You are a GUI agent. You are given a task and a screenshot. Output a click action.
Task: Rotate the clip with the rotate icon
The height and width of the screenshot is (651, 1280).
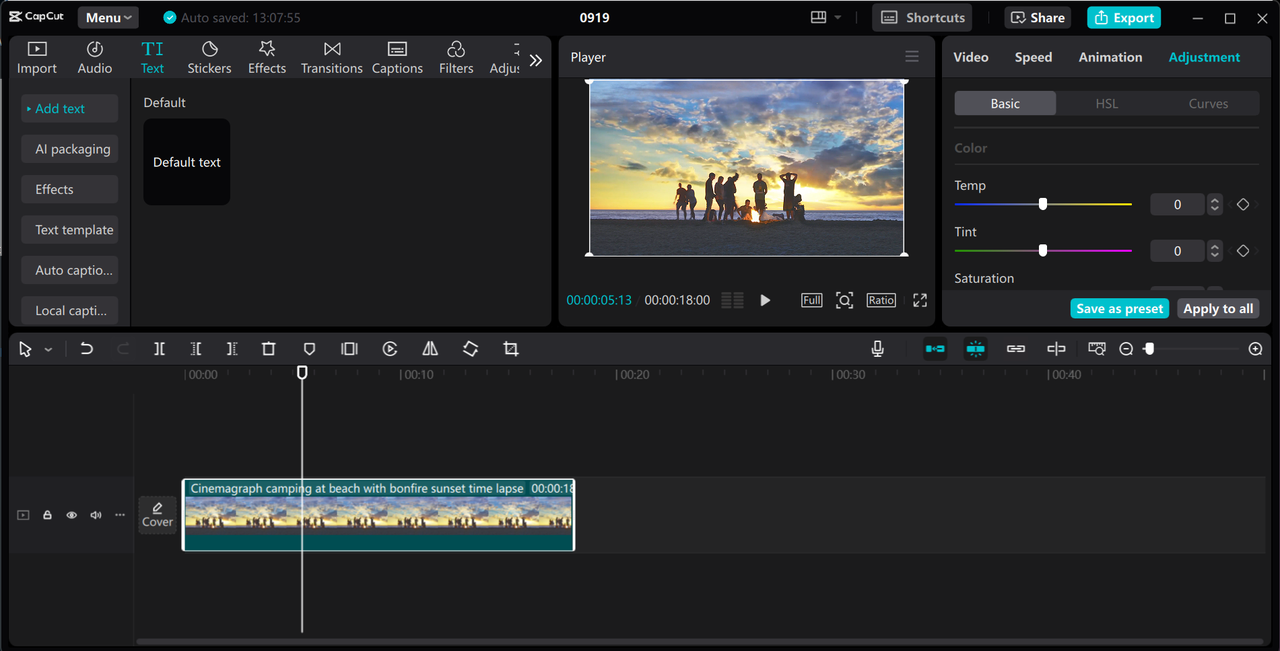pos(470,349)
